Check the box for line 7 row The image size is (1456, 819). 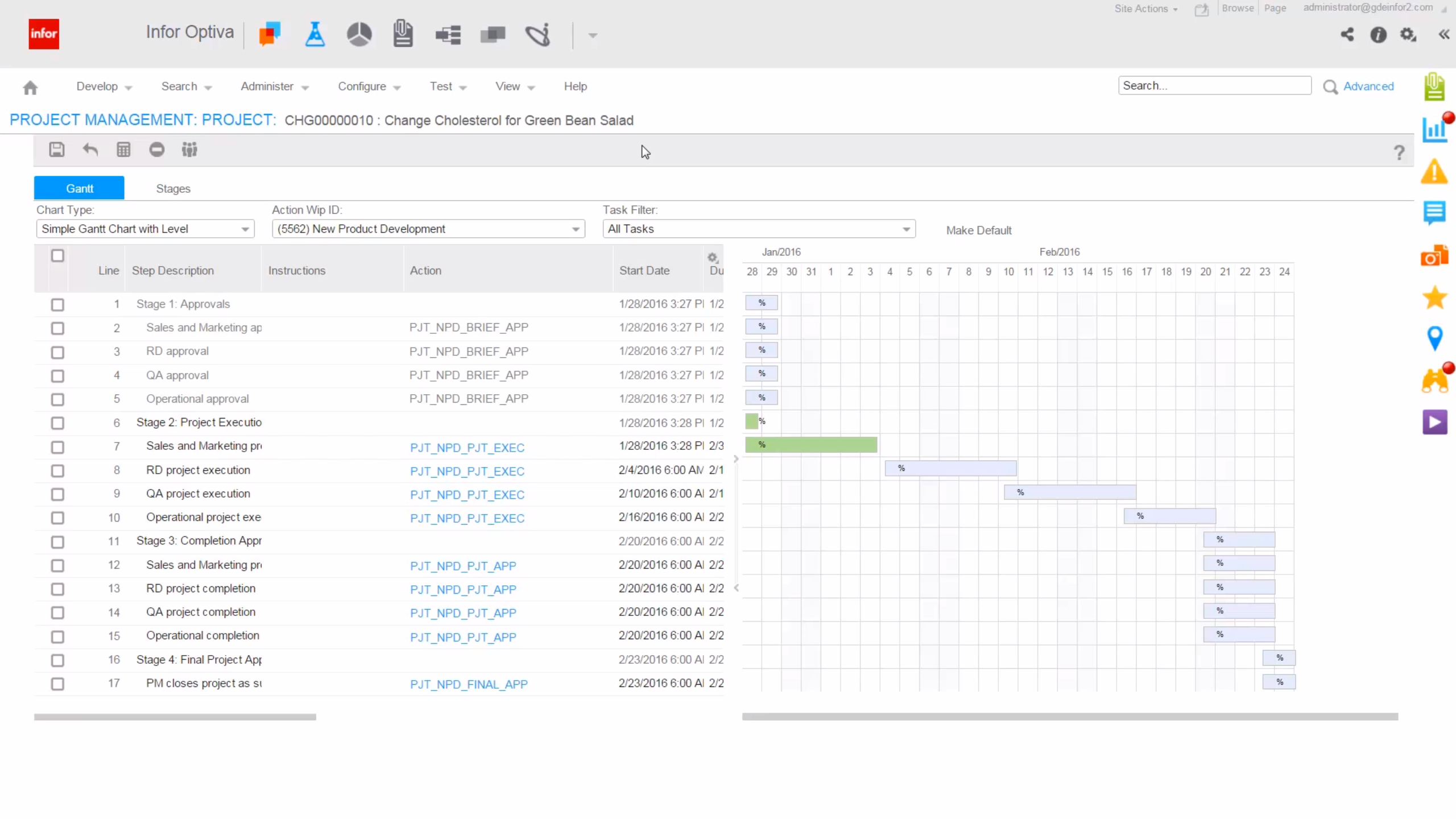pyautogui.click(x=57, y=447)
